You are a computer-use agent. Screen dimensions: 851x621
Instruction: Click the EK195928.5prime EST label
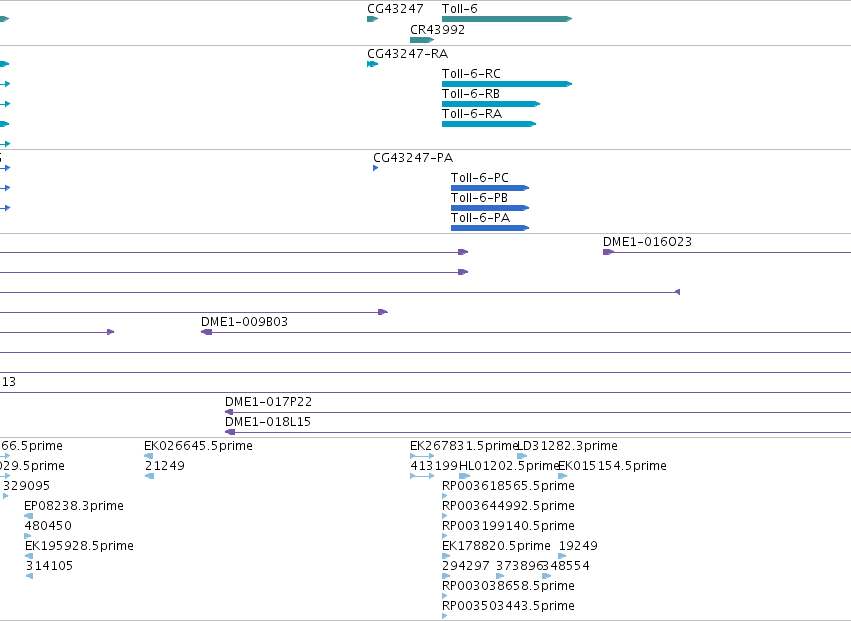tap(79, 546)
